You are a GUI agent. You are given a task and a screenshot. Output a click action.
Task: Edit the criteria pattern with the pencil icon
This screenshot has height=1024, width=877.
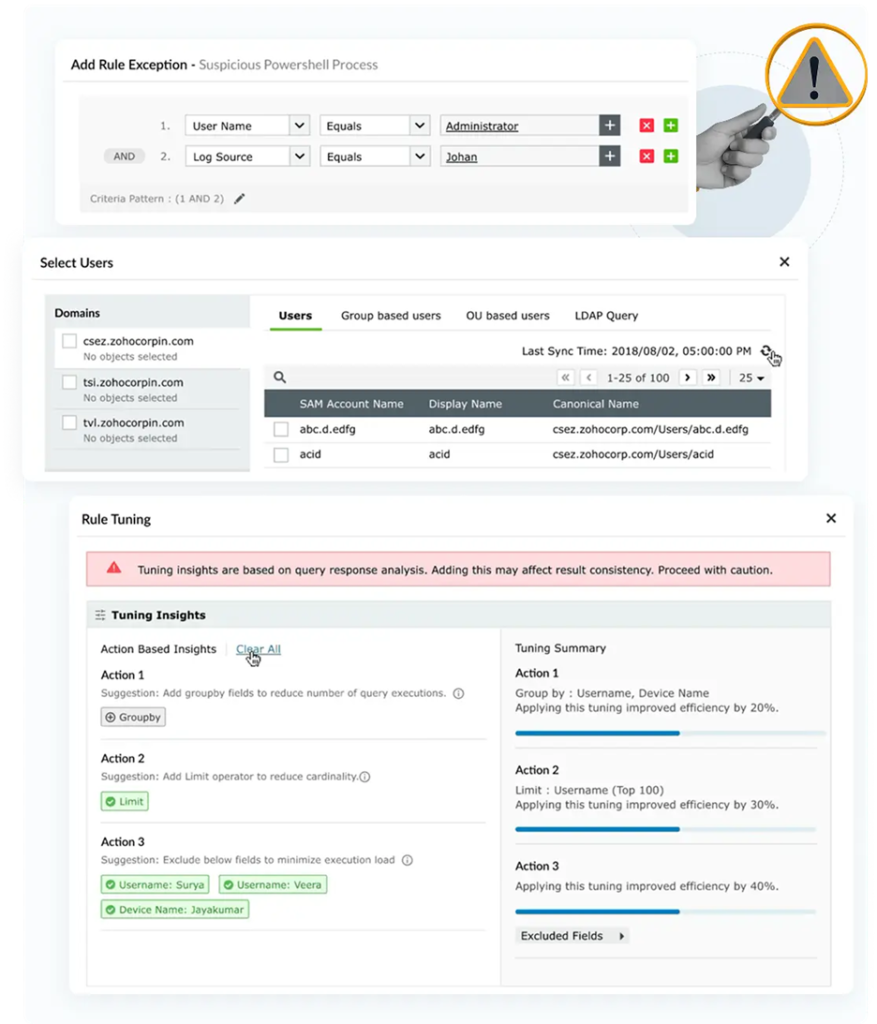point(239,199)
